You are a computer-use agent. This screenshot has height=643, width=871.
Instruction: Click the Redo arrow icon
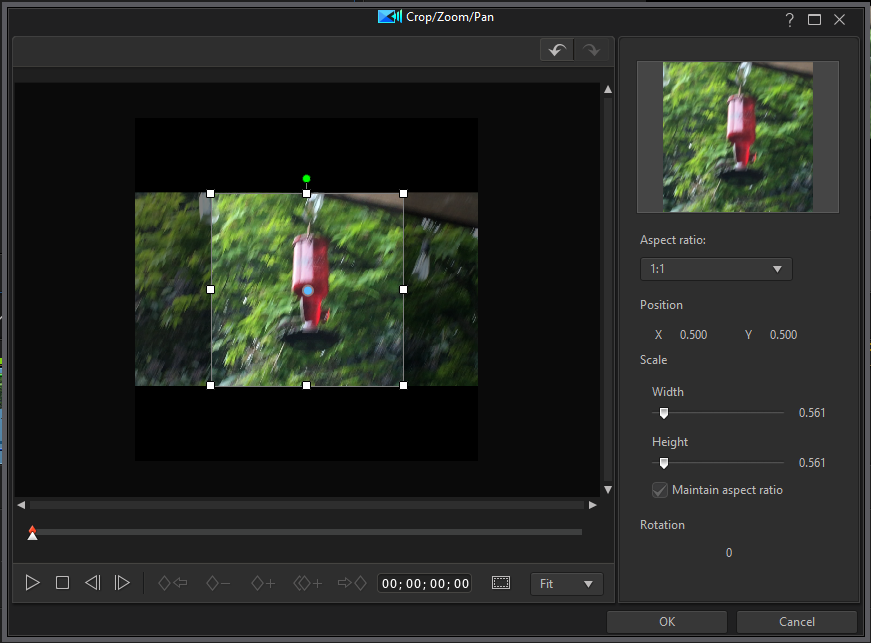tap(591, 50)
